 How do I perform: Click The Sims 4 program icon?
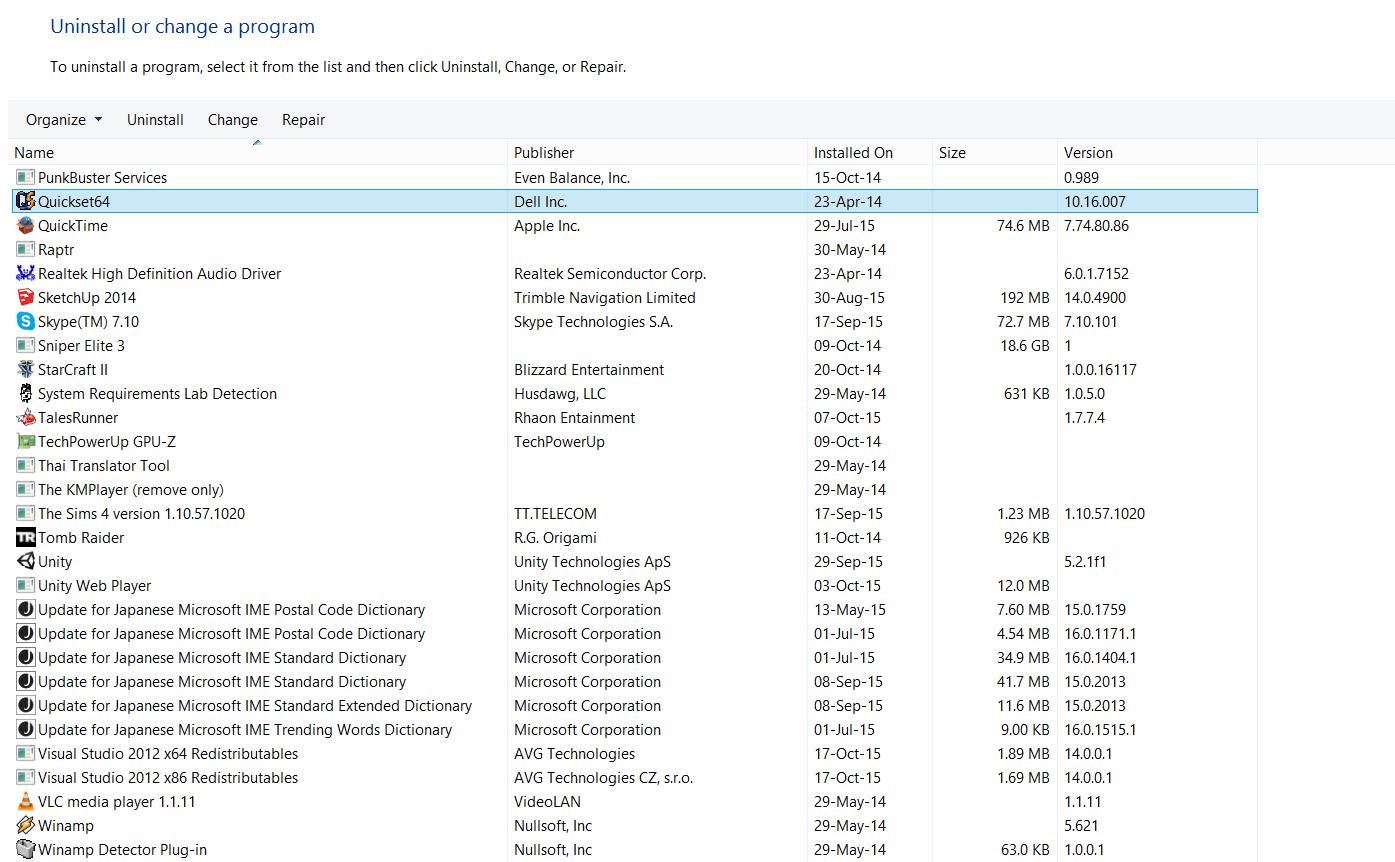(26, 513)
